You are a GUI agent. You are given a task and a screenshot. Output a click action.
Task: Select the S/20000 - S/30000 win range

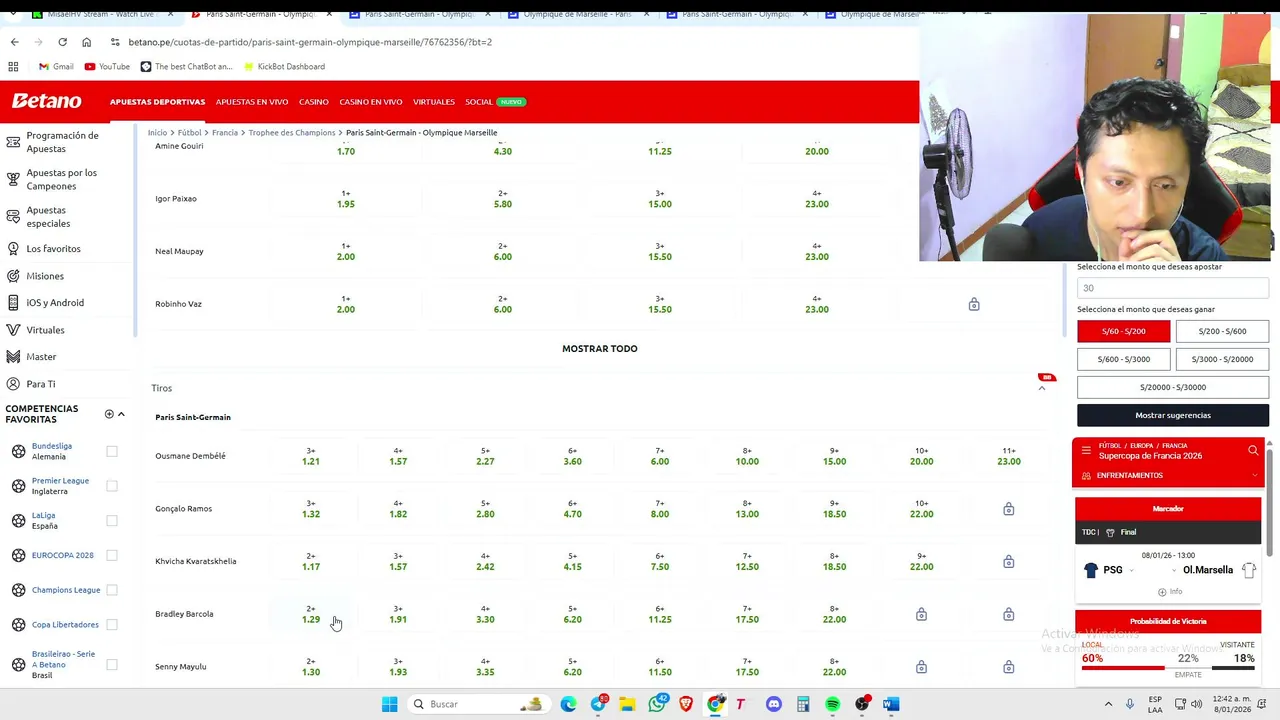point(1173,387)
